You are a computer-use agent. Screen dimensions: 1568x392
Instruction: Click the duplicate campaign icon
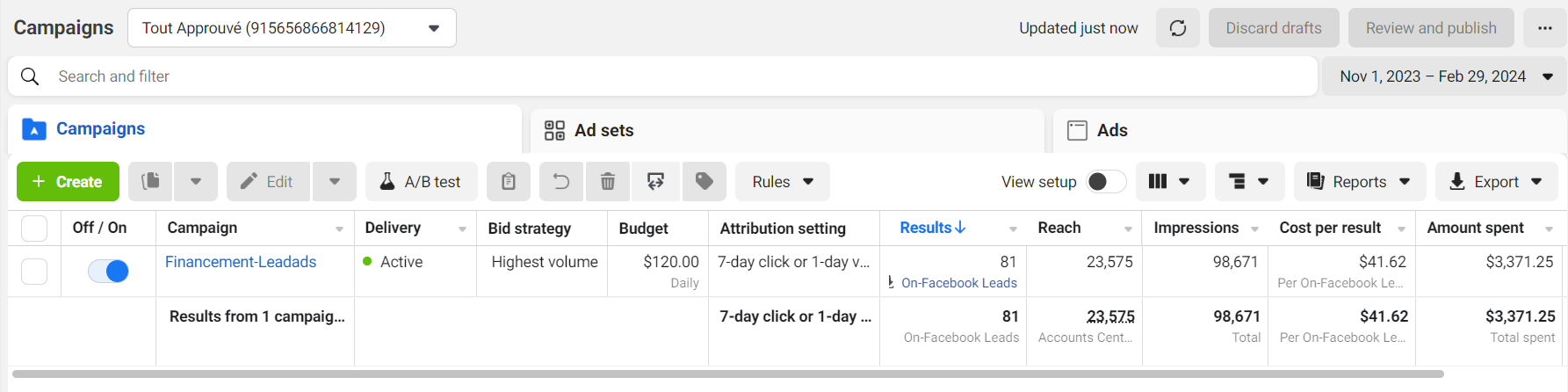(x=151, y=182)
